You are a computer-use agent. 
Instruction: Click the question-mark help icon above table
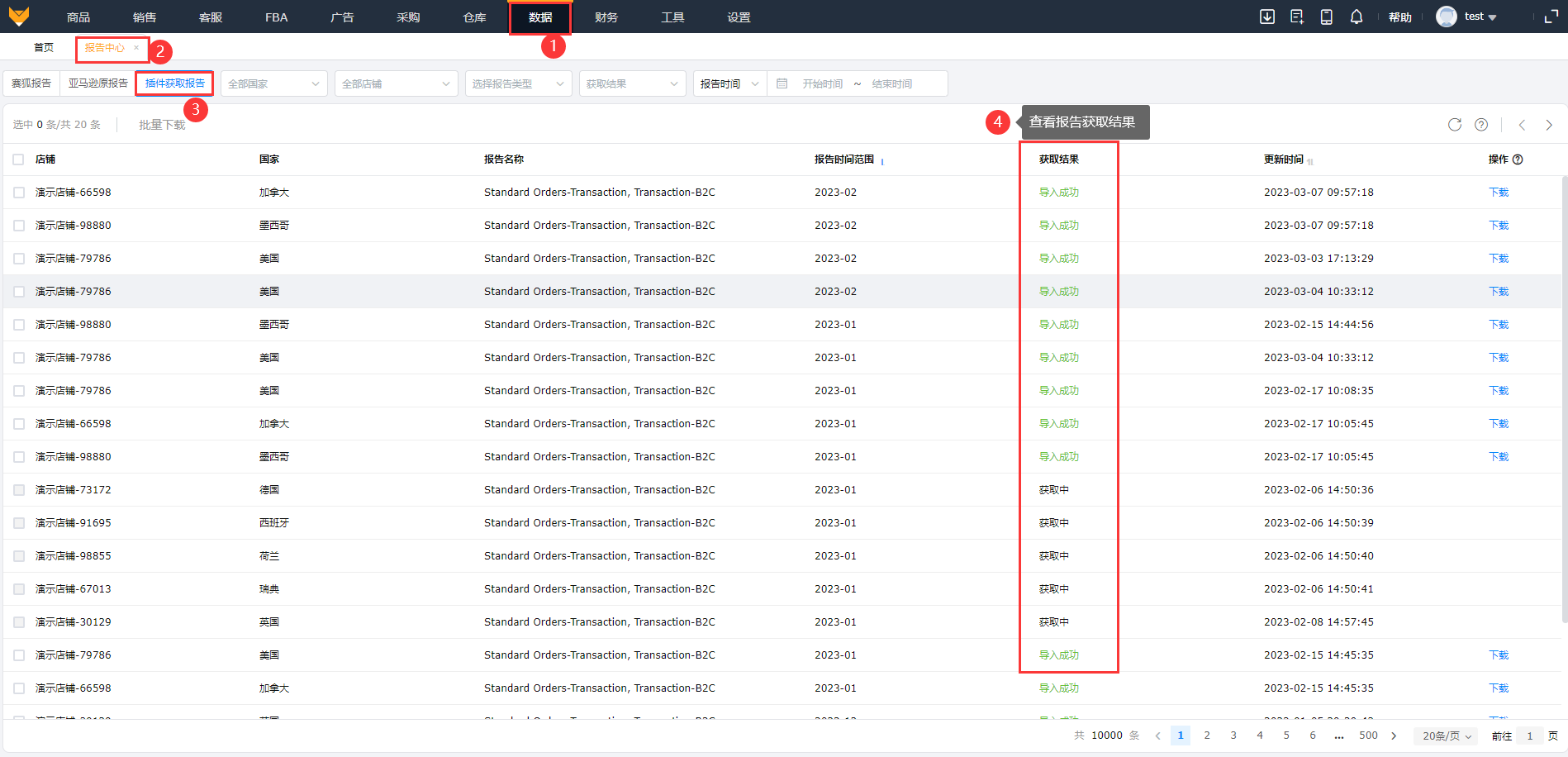pyautogui.click(x=1480, y=125)
